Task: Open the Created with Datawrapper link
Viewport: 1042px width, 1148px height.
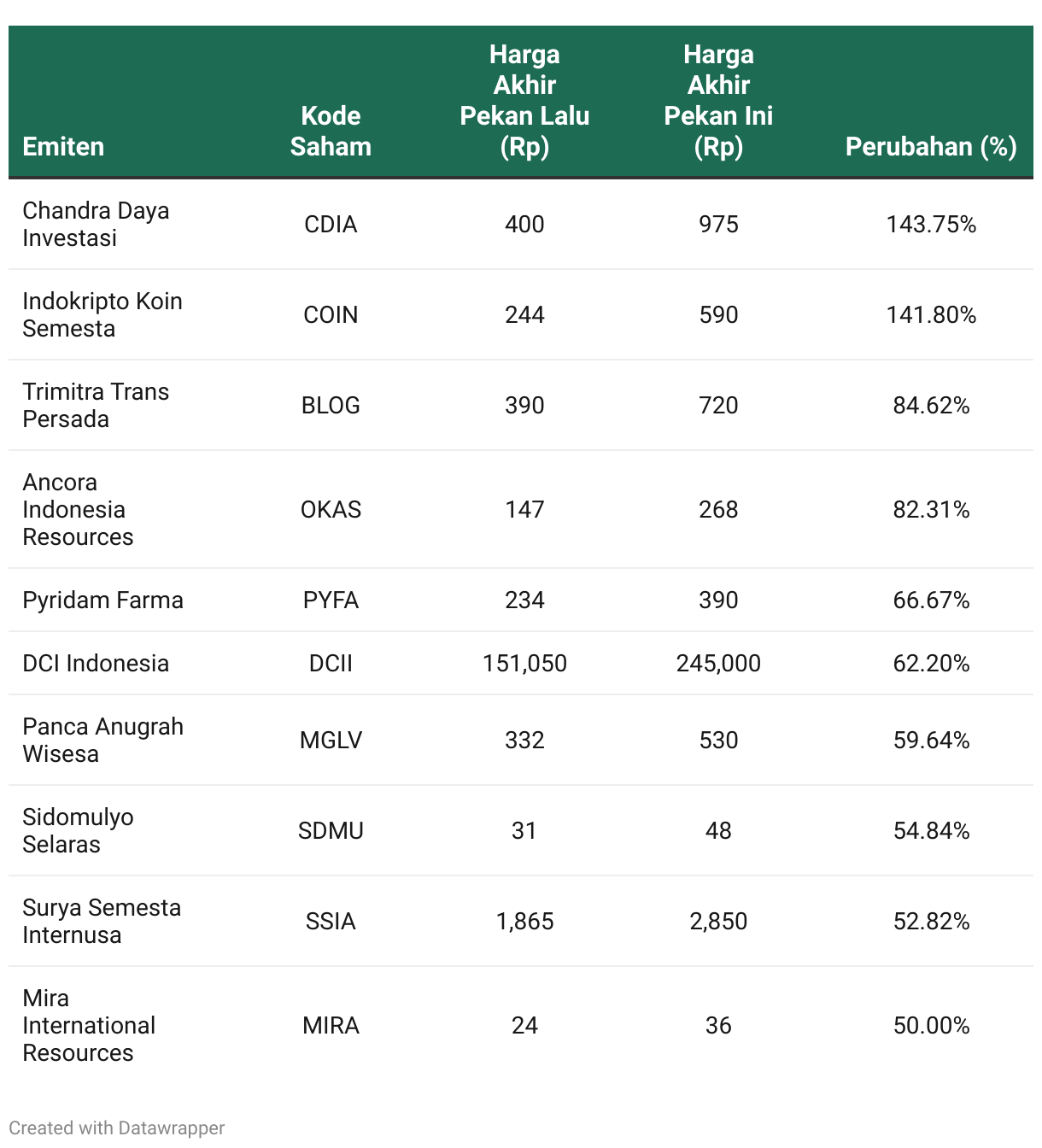Action: click(117, 1127)
